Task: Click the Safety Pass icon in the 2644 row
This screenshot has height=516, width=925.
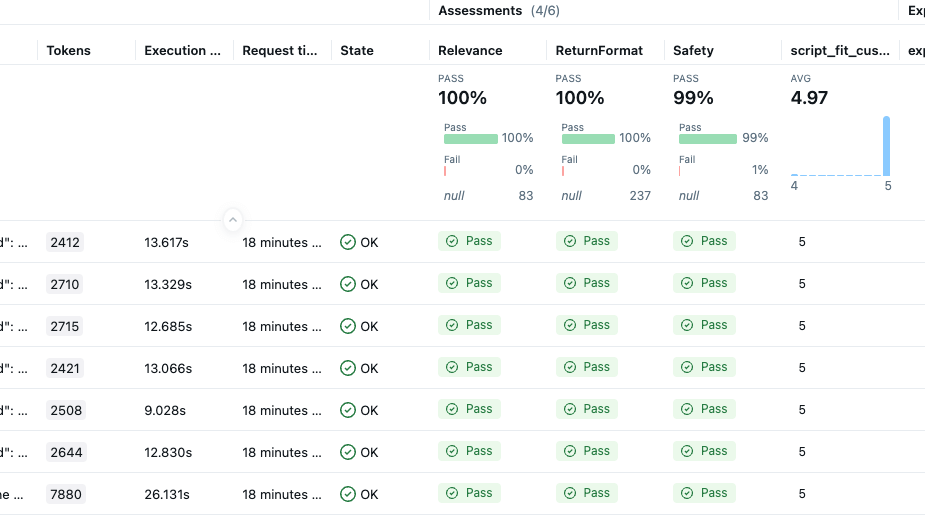Action: pyautogui.click(x=687, y=451)
